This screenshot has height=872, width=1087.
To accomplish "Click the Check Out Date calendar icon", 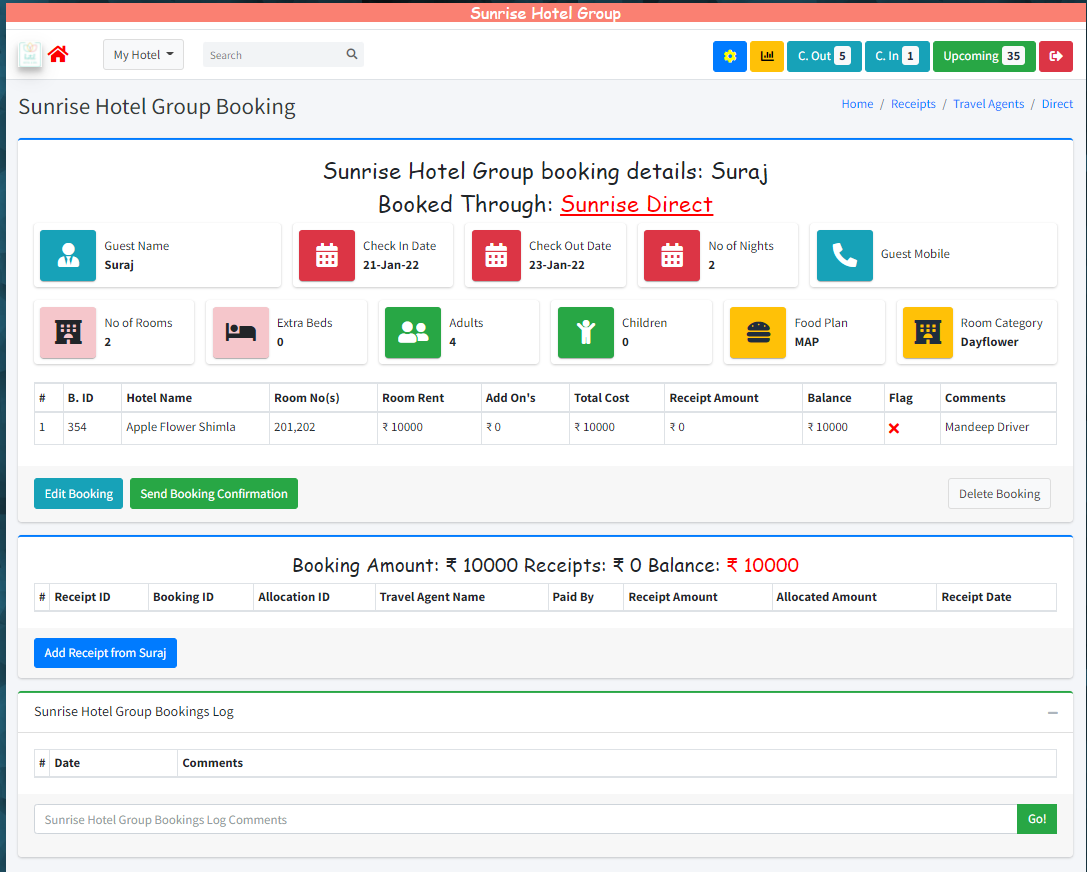I will tap(496, 256).
